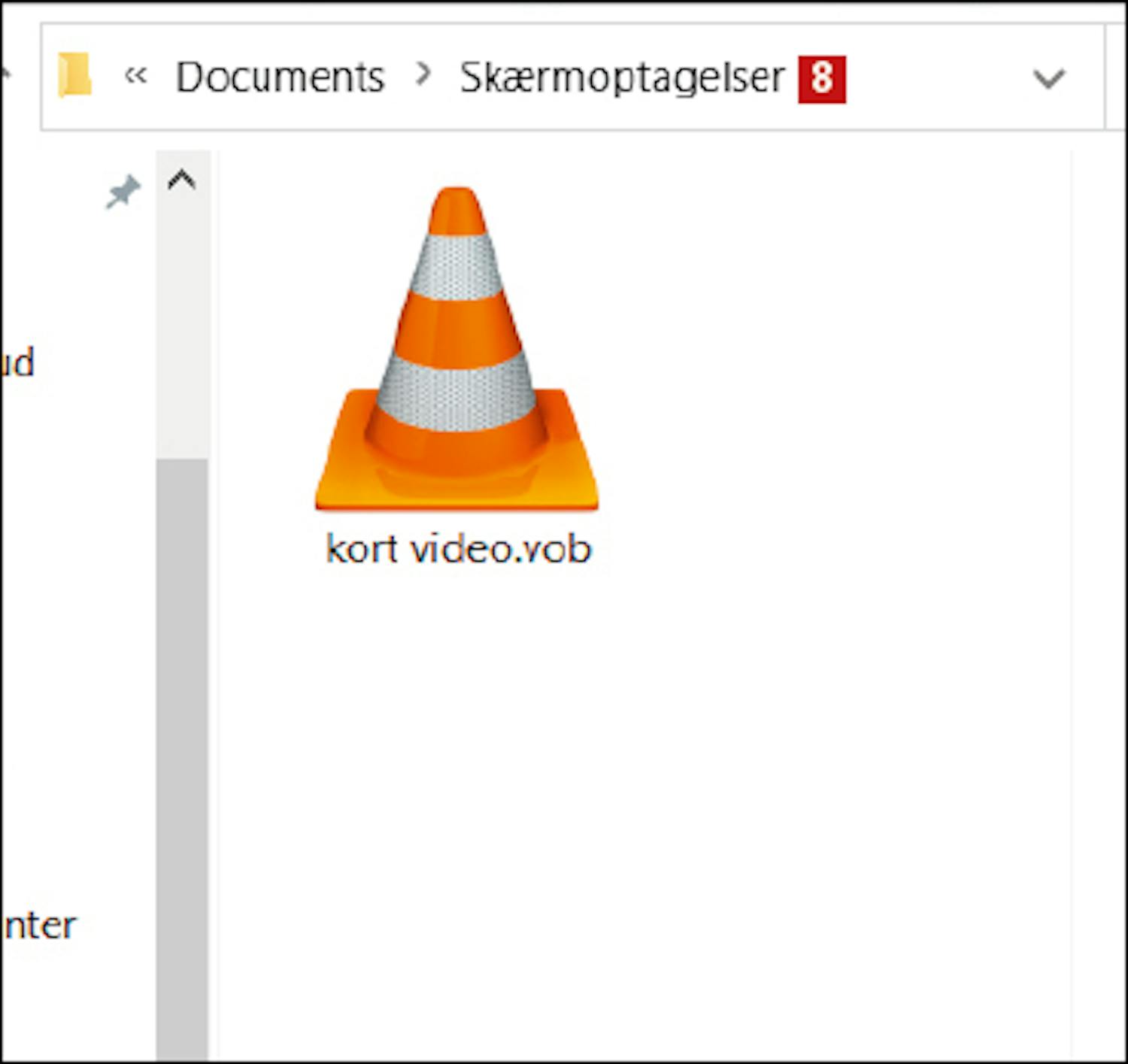Click the folder icon in the address bar
Viewport: 1128px width, 1064px height.
(74, 76)
